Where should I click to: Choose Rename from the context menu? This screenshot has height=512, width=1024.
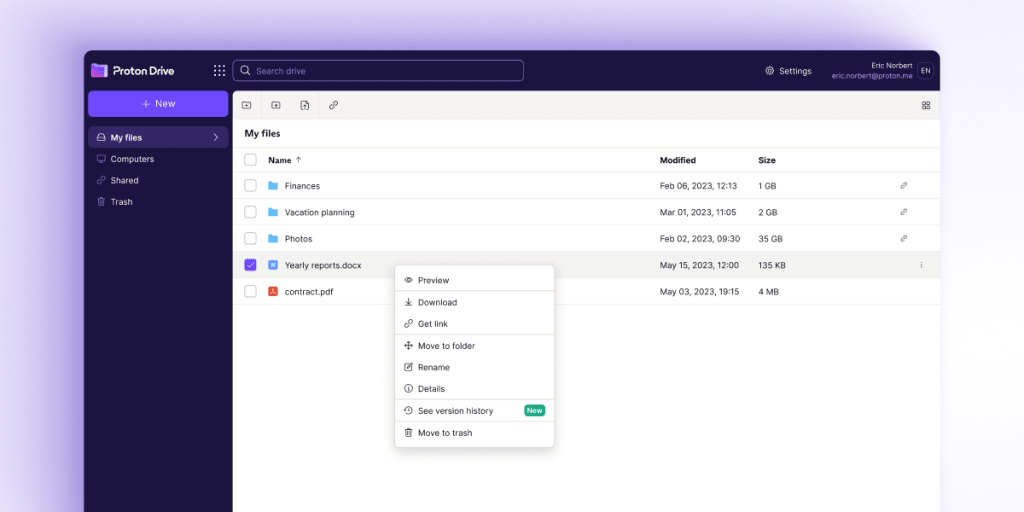point(474,367)
